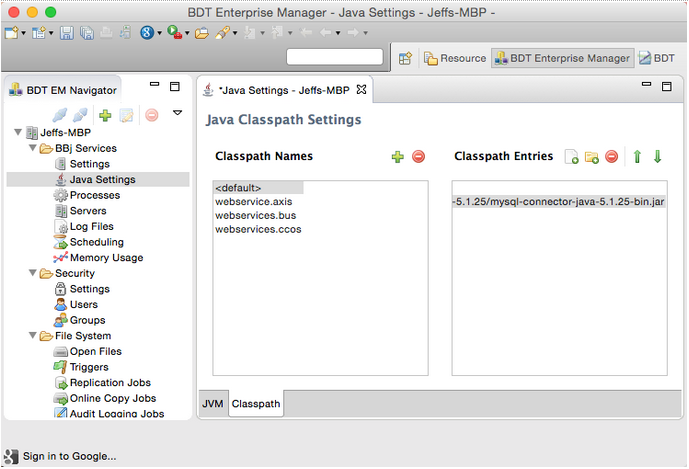Select the webservices.ccos classpath name
The width and height of the screenshot is (689, 469).
point(258,229)
